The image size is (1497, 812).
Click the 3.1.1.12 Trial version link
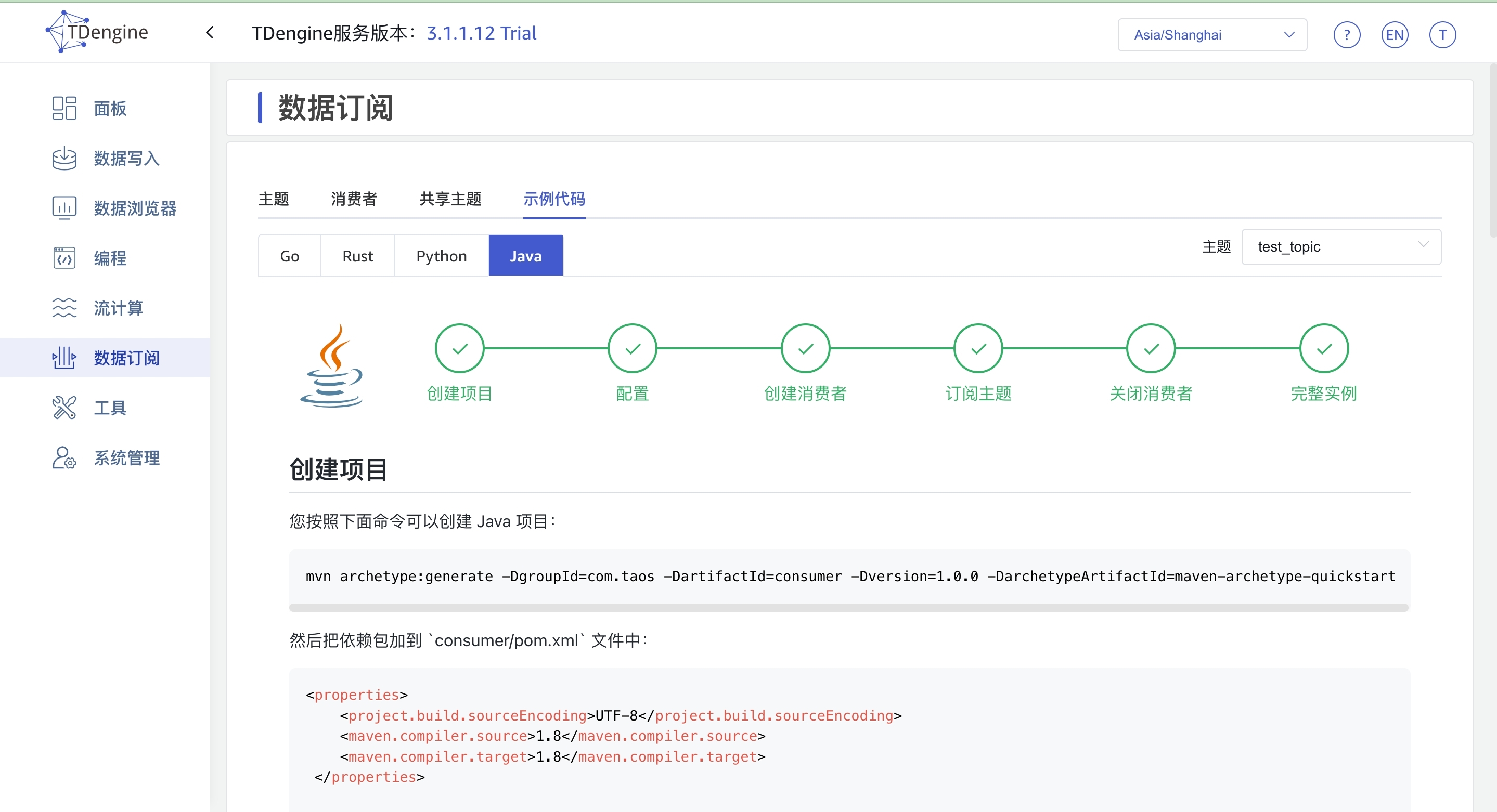tap(481, 33)
